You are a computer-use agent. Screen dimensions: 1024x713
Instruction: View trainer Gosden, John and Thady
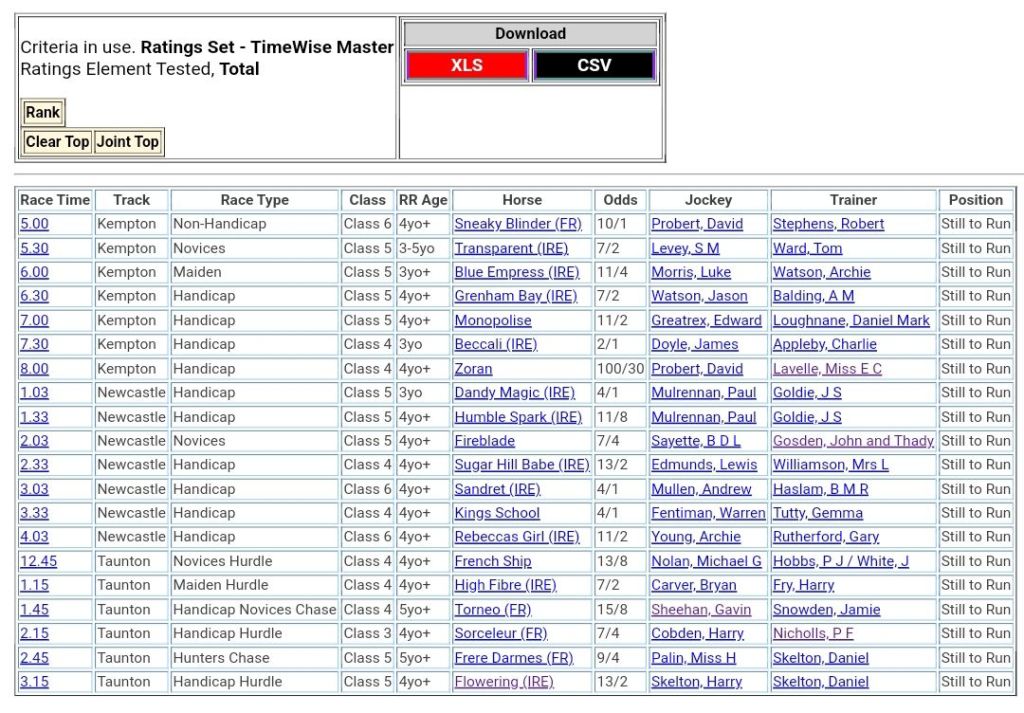[x=853, y=441]
